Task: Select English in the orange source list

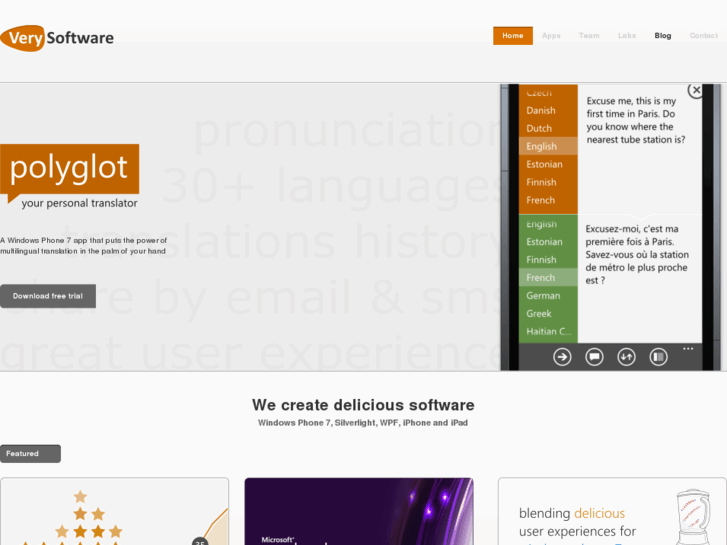Action: point(548,146)
